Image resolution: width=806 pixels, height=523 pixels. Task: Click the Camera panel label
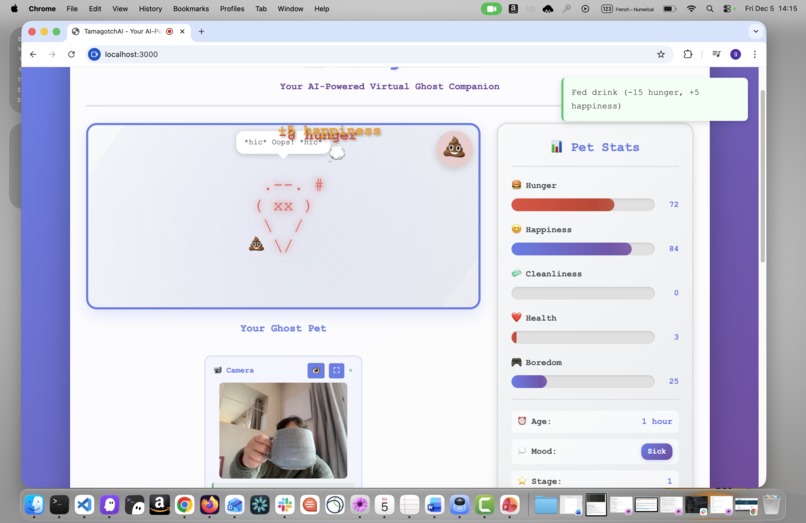[x=240, y=370]
